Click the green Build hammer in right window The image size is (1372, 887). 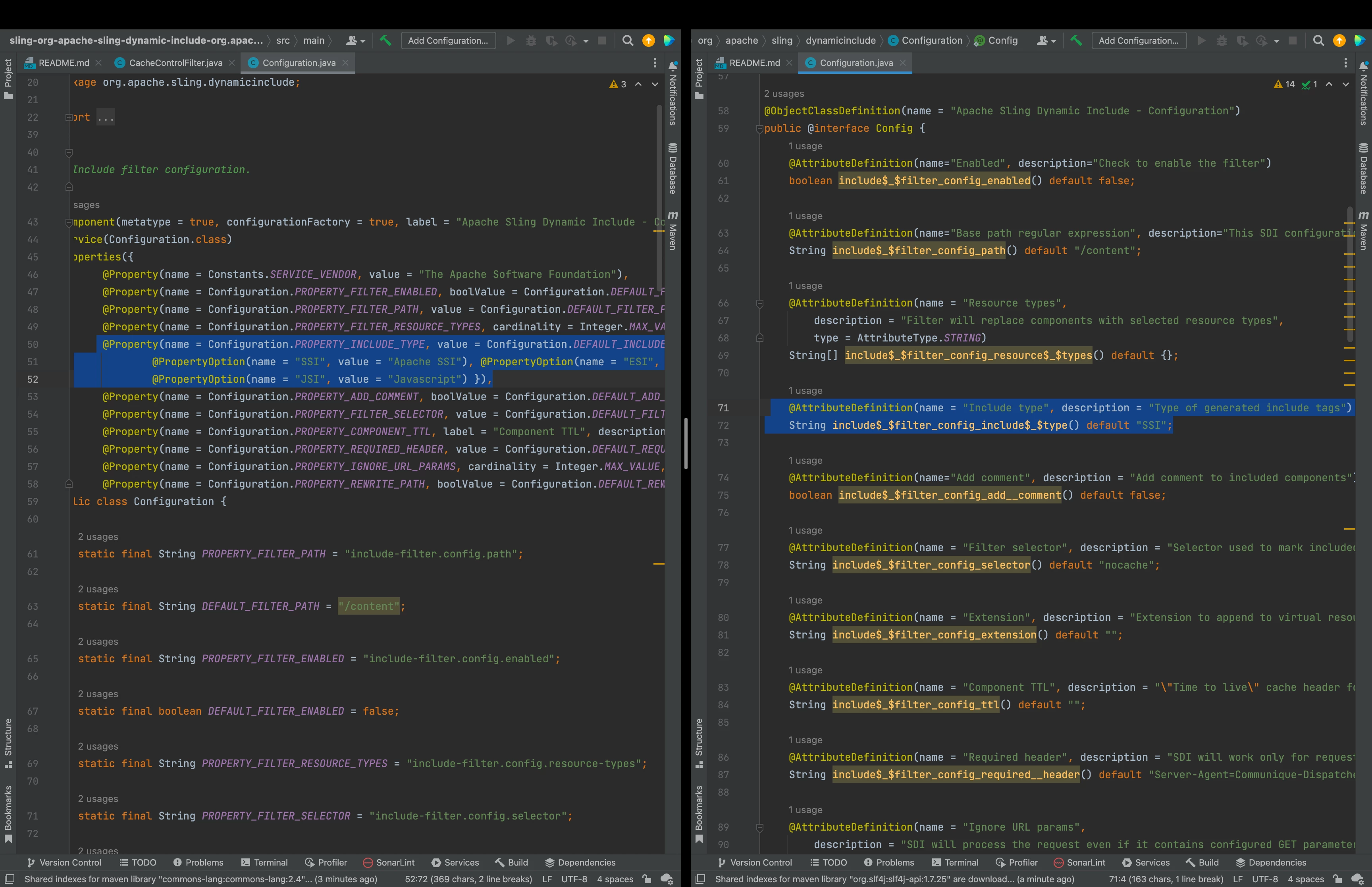point(1076,40)
